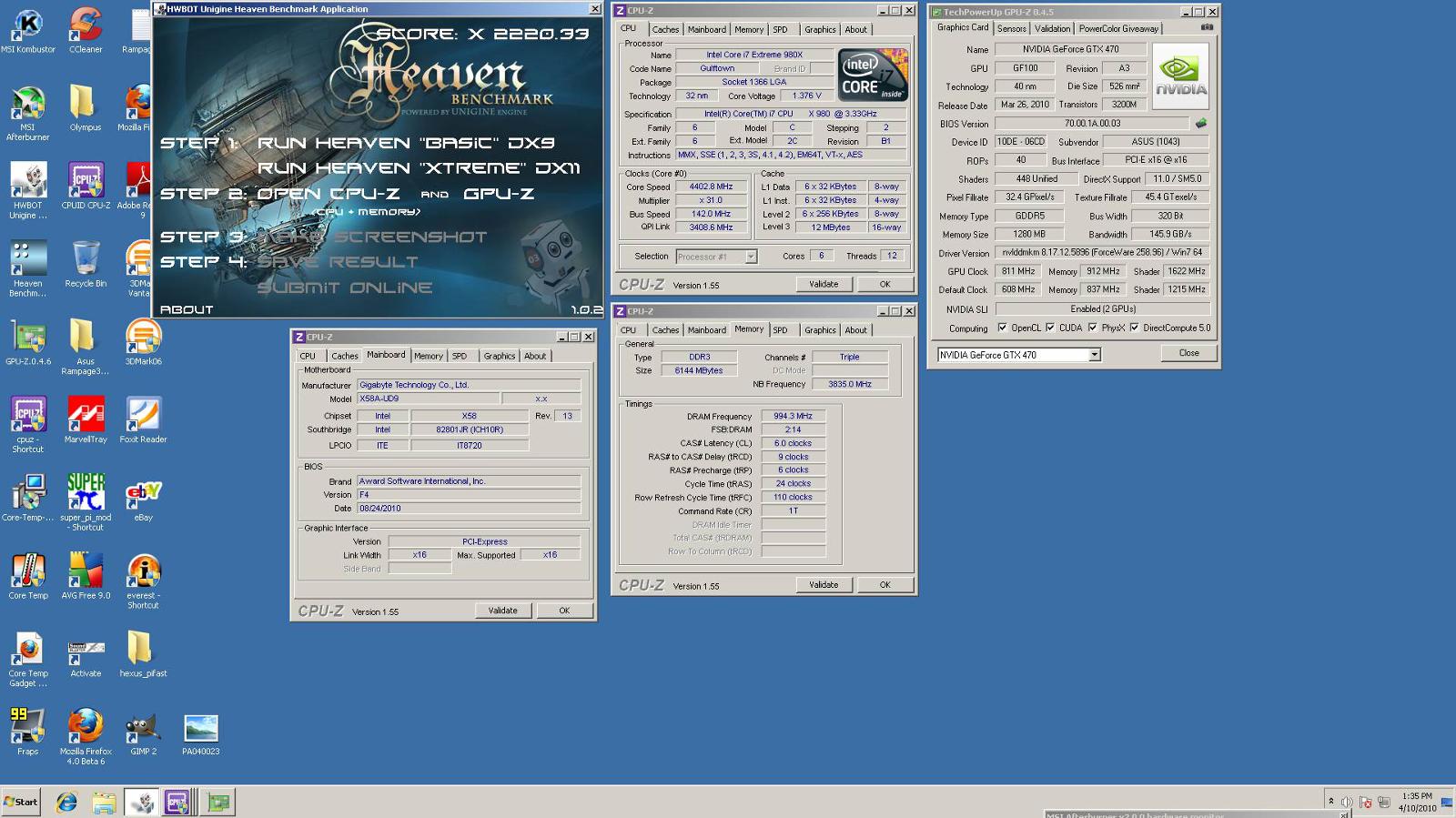Open everest Shortcut icon
The image size is (1456, 818).
point(143,581)
